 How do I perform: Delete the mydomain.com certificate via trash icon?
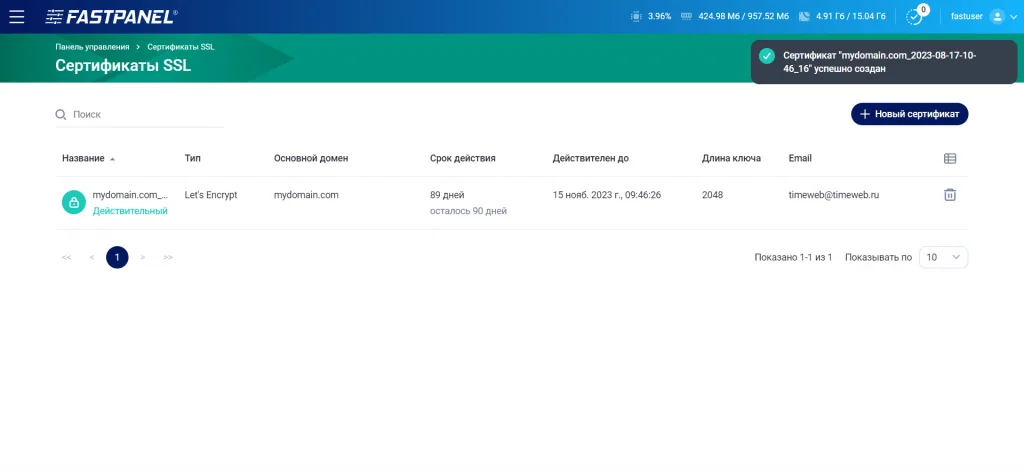coord(950,195)
